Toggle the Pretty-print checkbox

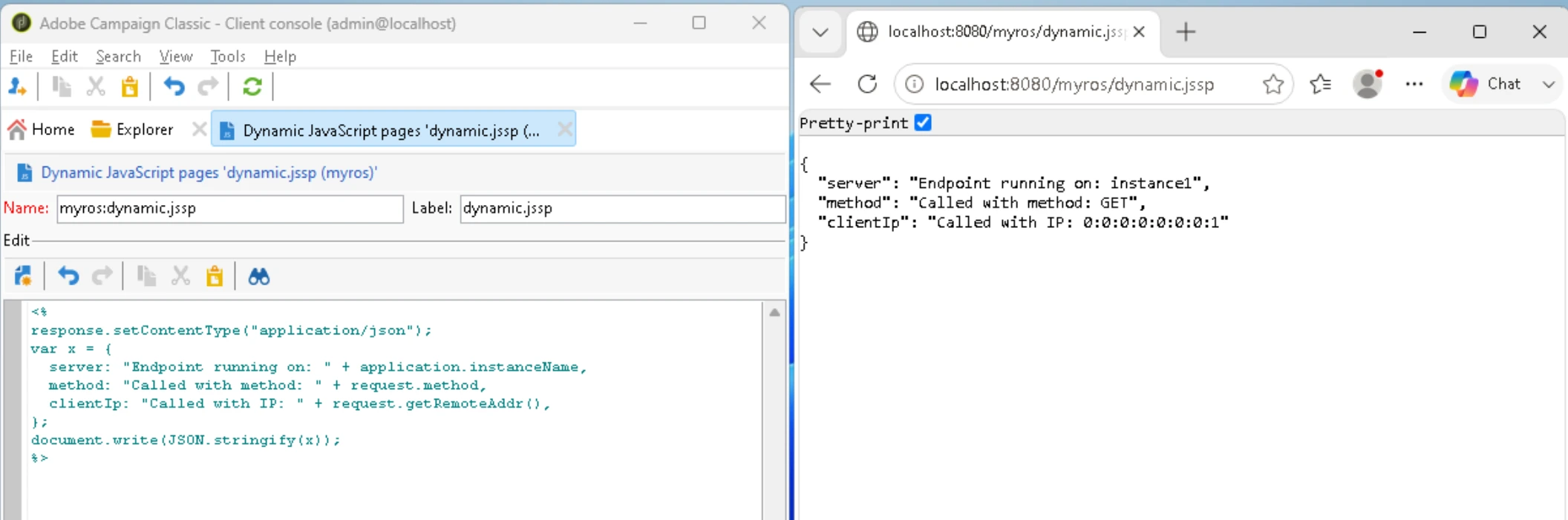click(x=923, y=123)
